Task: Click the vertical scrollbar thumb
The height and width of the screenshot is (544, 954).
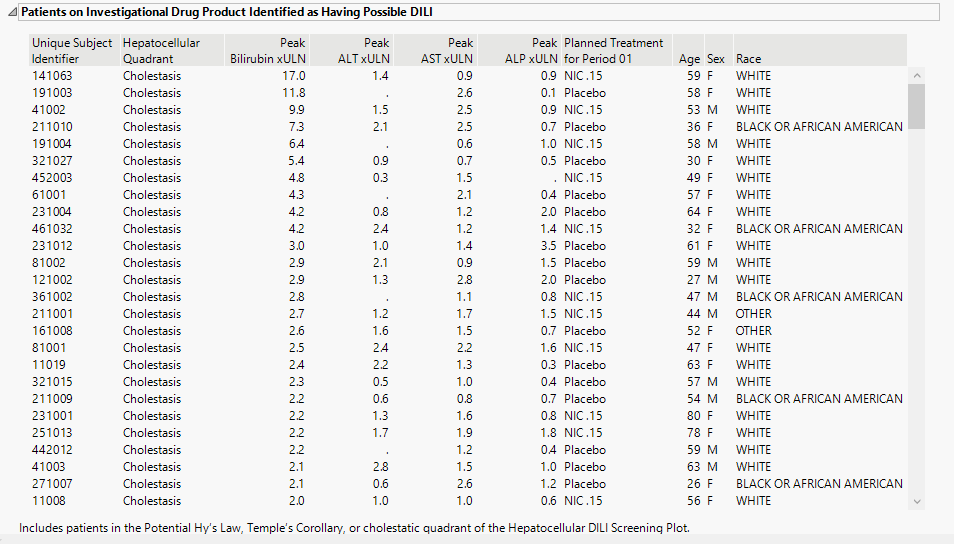Action: click(x=916, y=106)
